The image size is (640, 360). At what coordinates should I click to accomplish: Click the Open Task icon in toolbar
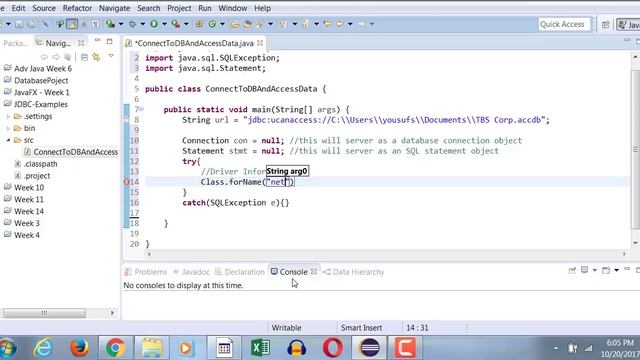coord(247,24)
